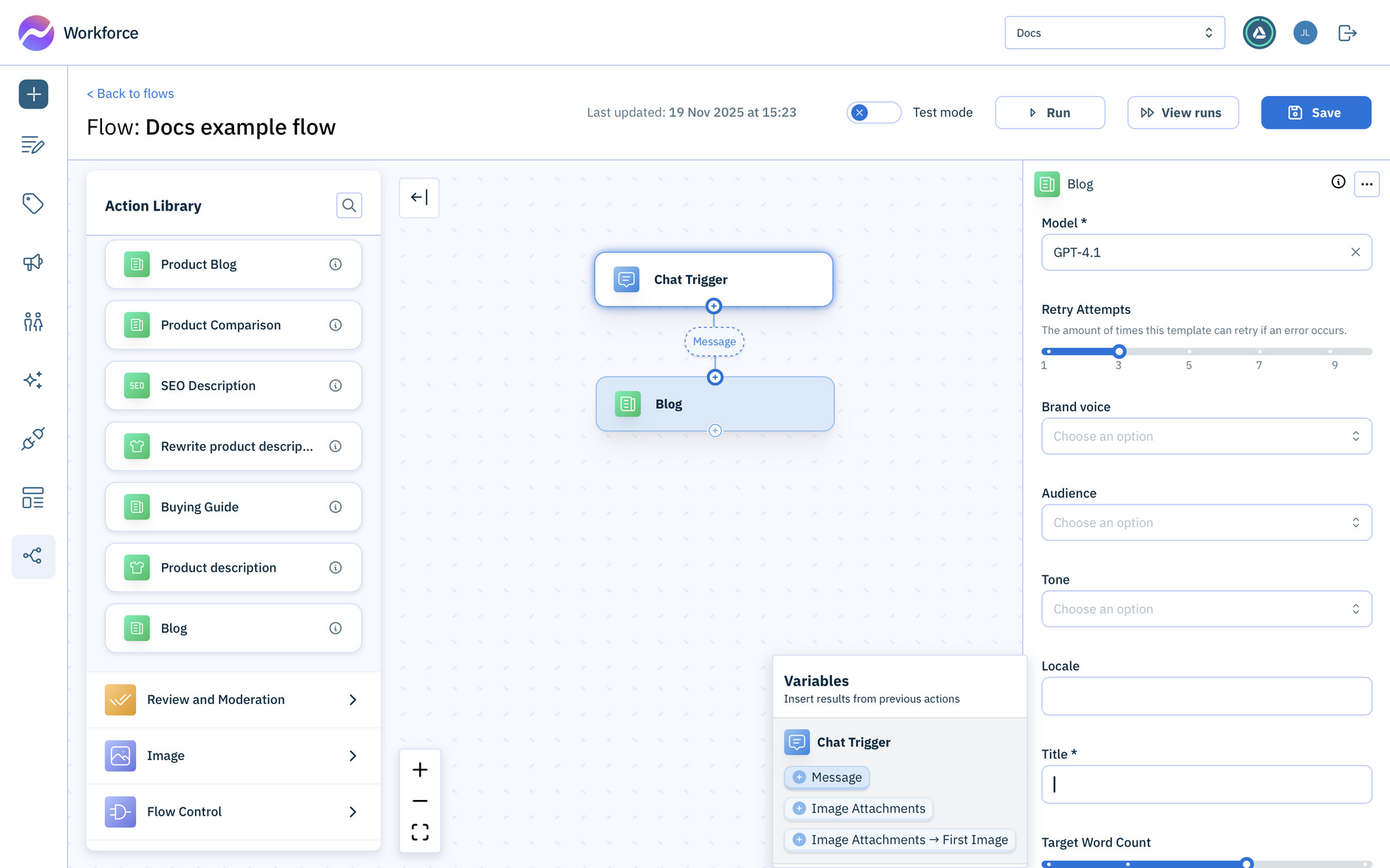Screen dimensions: 1390x868
Task: Open the Docs workspace selector
Action: tap(1114, 33)
